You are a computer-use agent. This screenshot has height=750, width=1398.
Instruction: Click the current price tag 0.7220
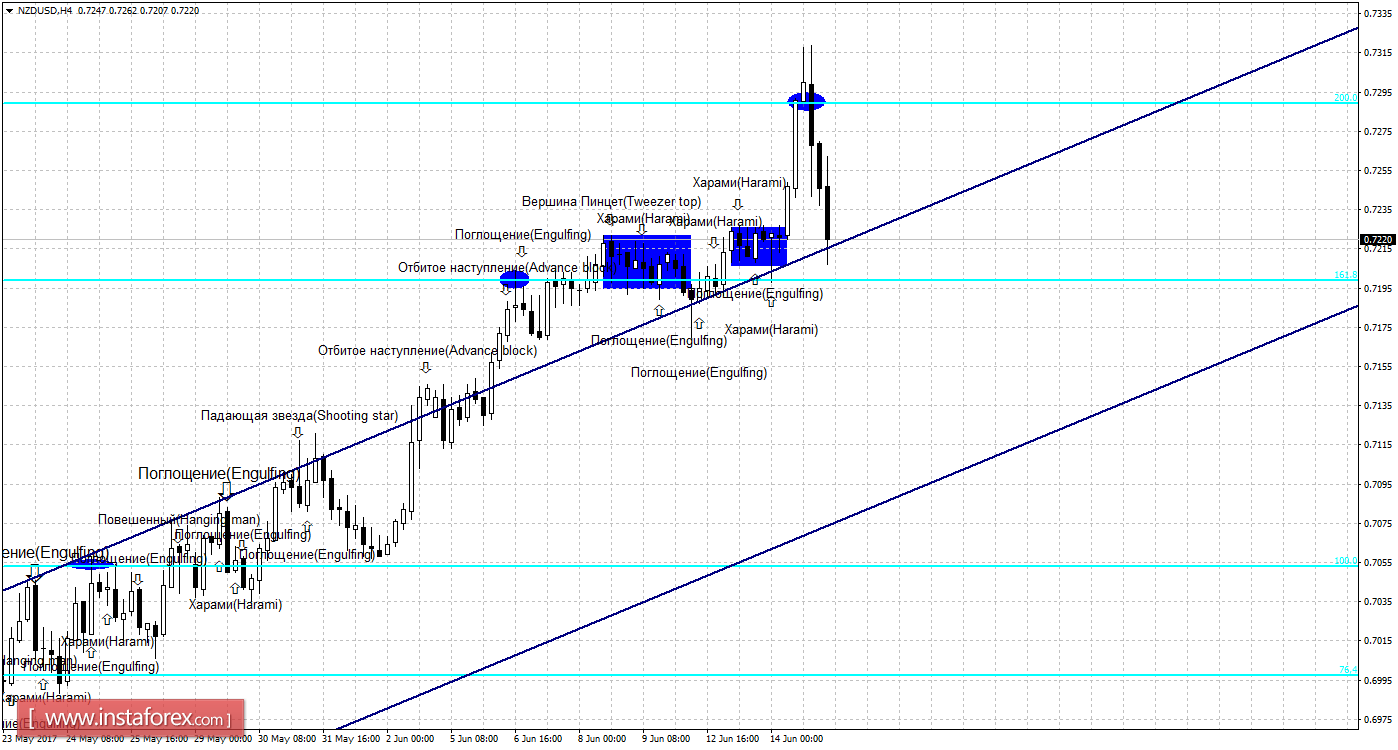[1377, 239]
